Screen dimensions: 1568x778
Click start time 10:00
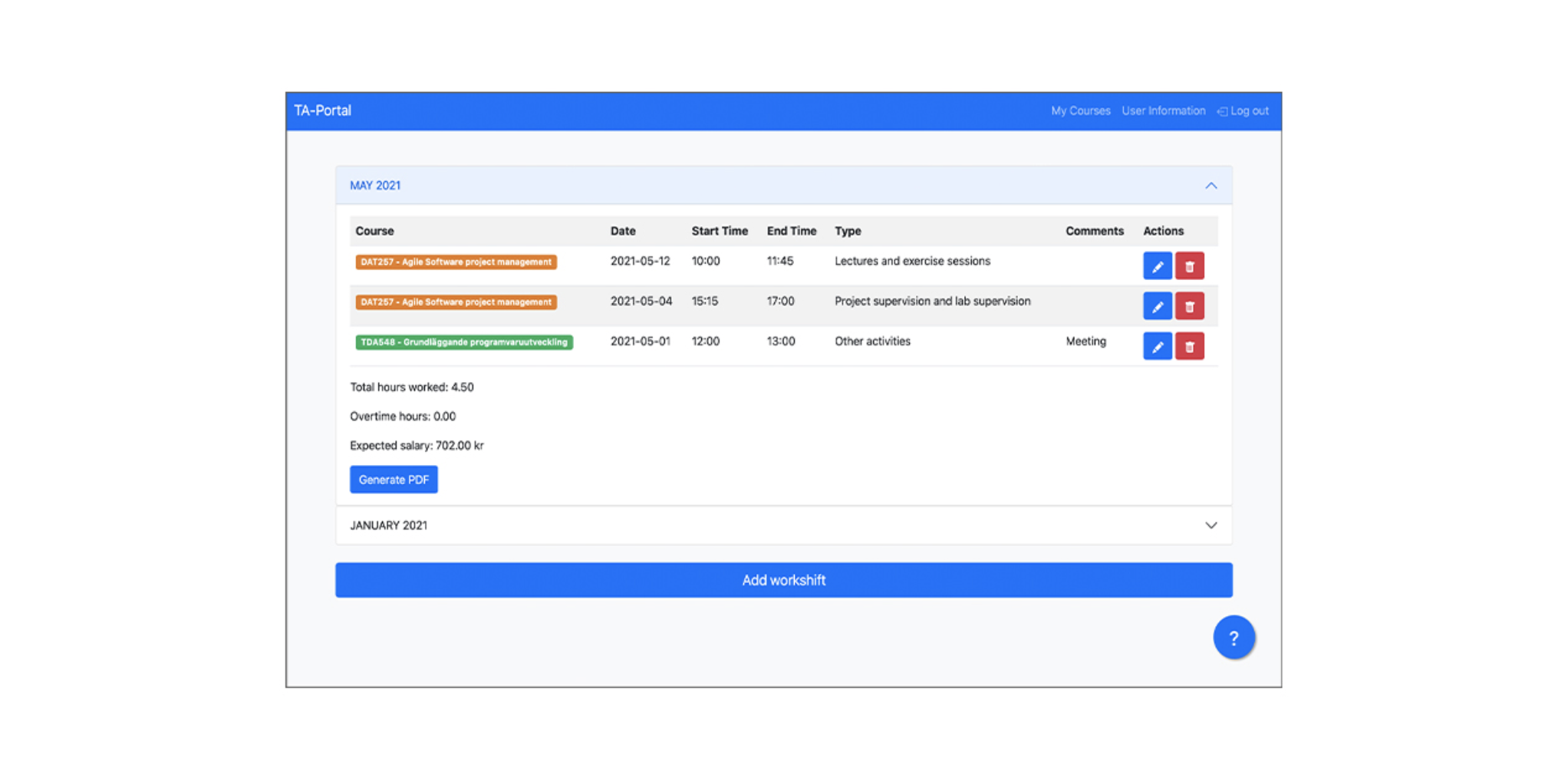706,261
